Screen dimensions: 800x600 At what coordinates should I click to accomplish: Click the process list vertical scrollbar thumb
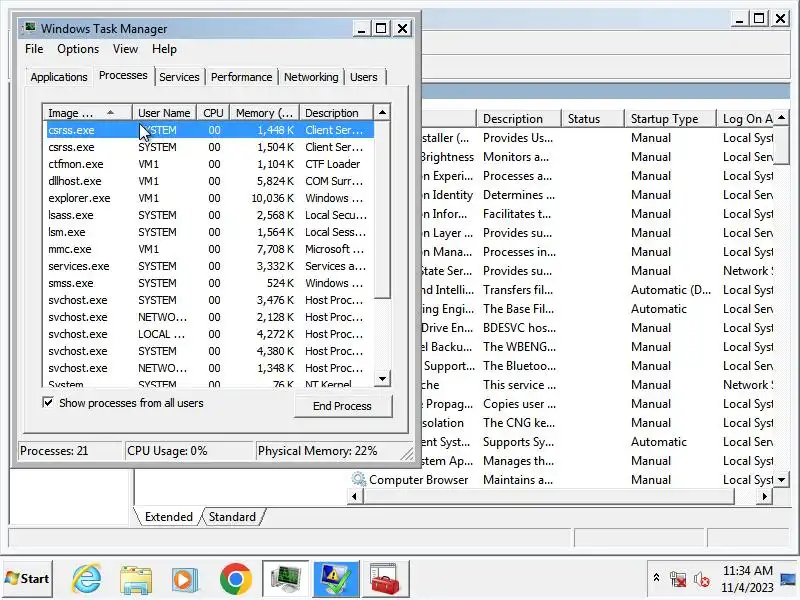(382, 209)
